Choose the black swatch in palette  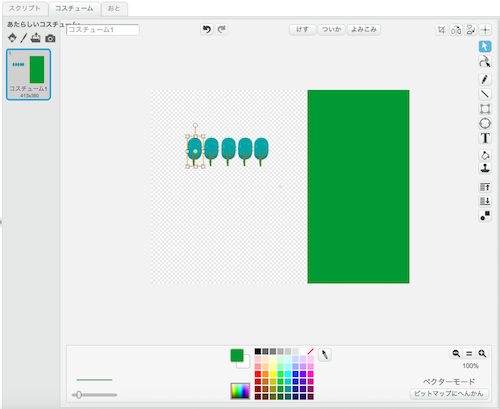(258, 351)
